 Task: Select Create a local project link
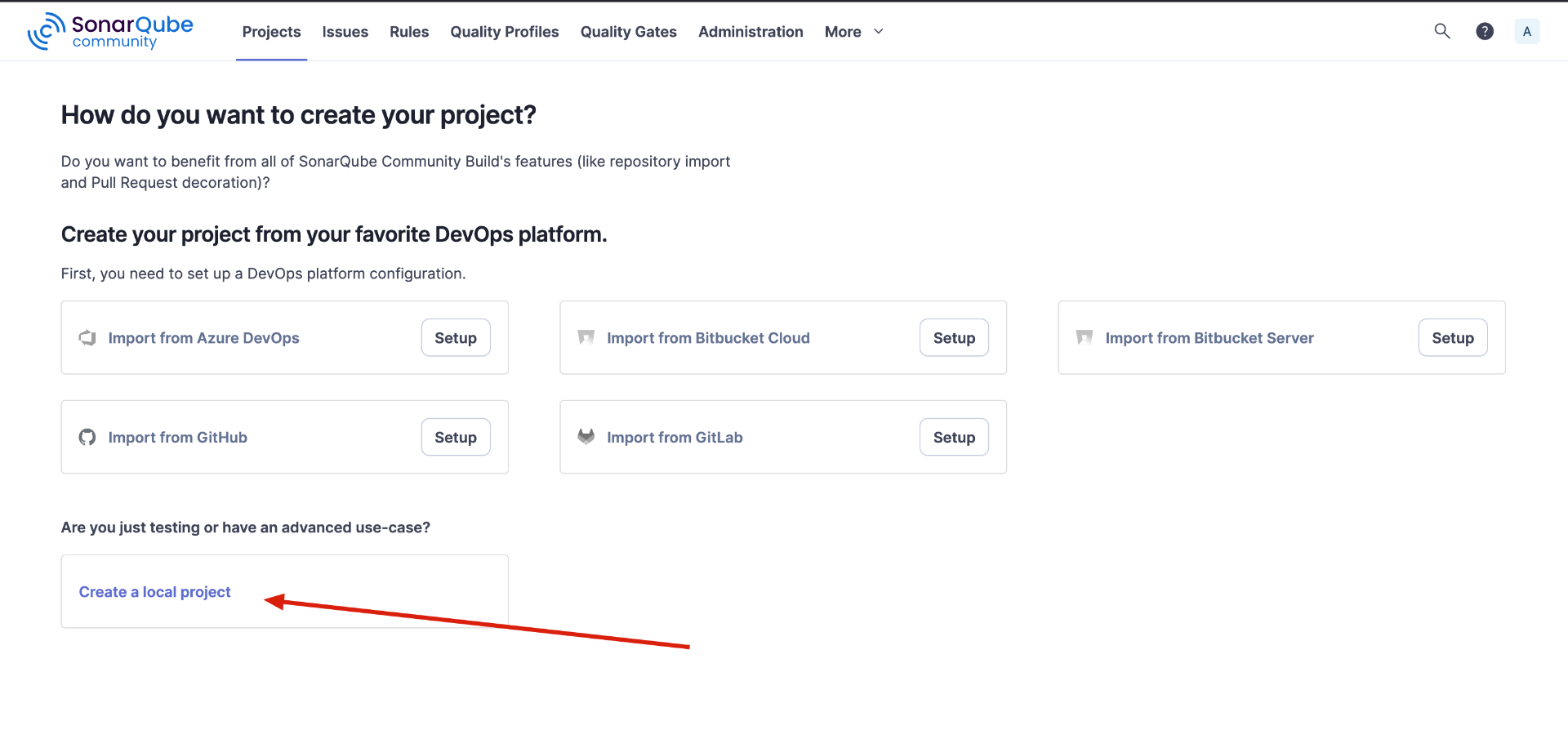[x=155, y=592]
